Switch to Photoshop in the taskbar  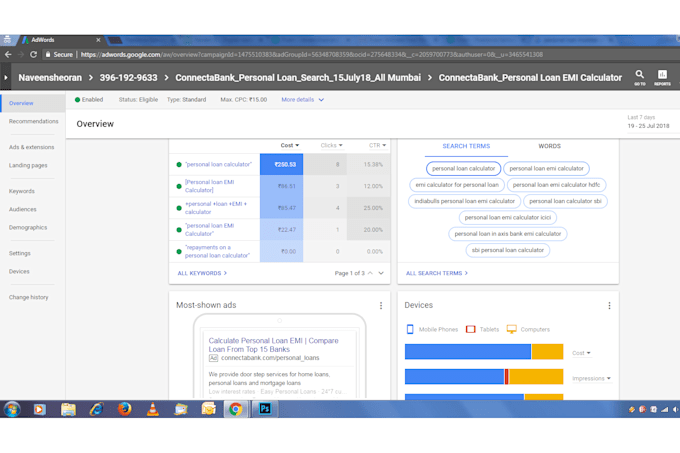pyautogui.click(x=265, y=409)
